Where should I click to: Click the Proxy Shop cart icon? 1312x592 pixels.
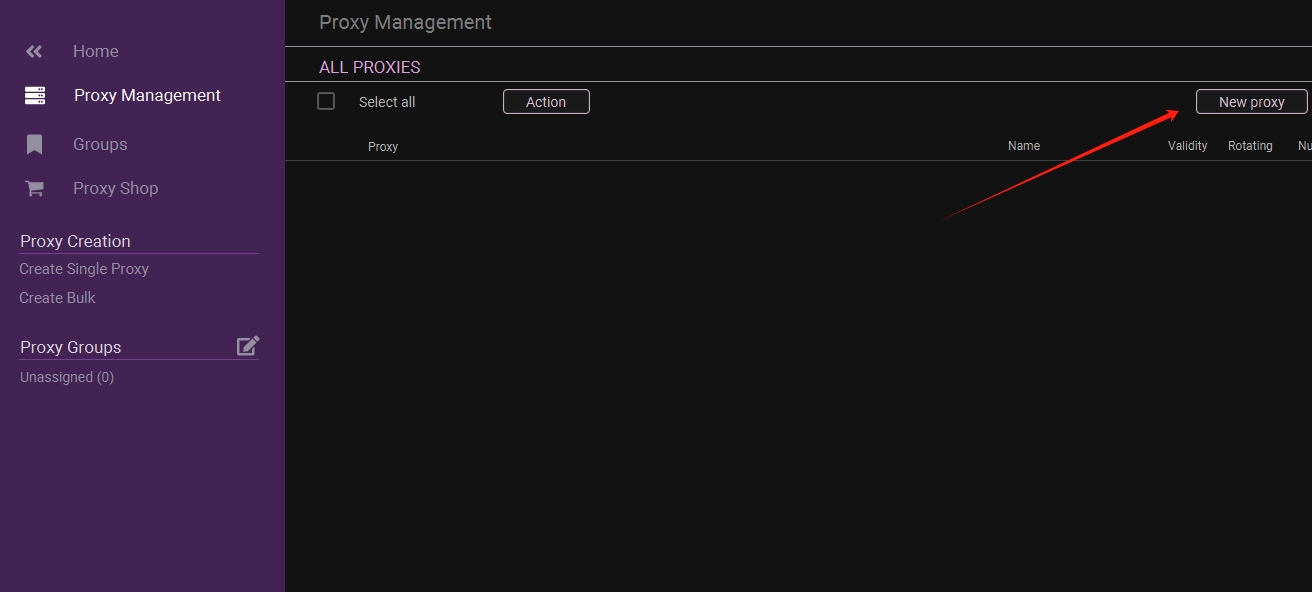coord(35,189)
